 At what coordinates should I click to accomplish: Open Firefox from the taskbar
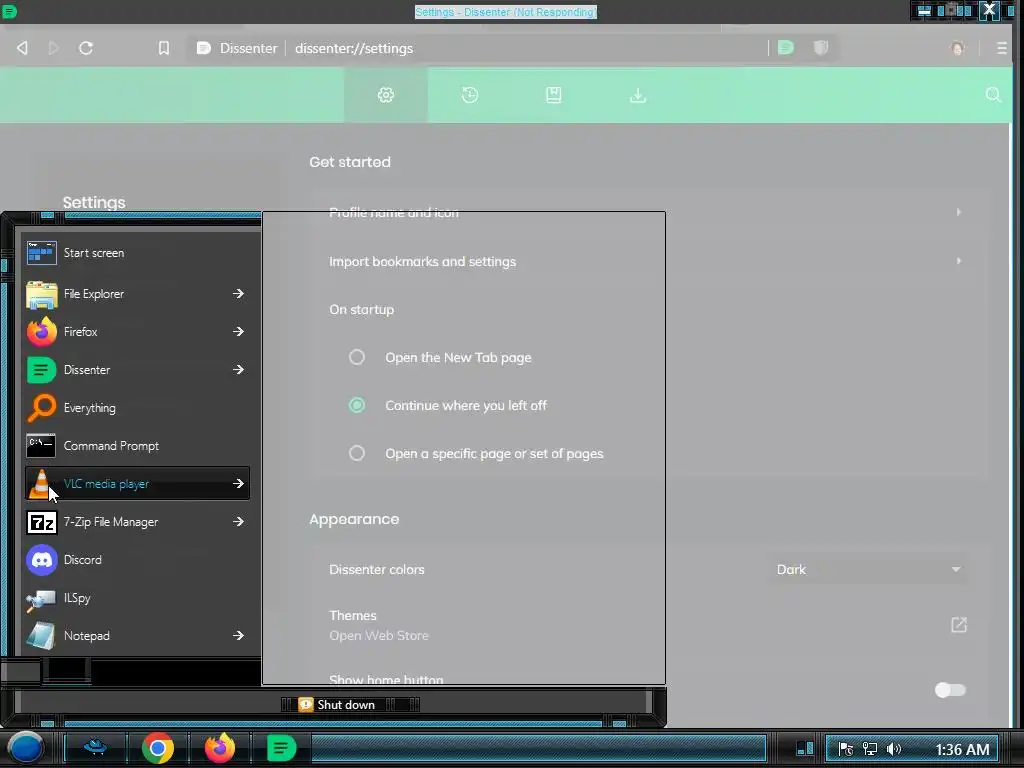220,748
